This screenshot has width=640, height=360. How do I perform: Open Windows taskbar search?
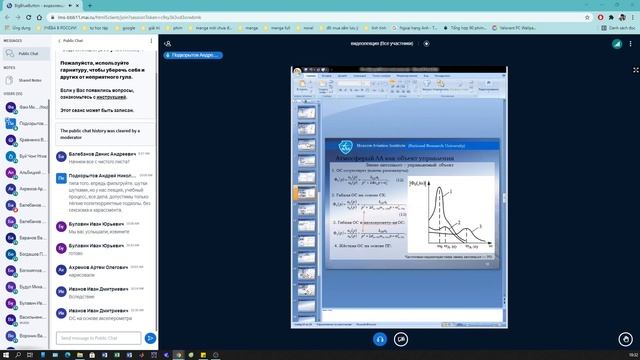click(x=18, y=355)
